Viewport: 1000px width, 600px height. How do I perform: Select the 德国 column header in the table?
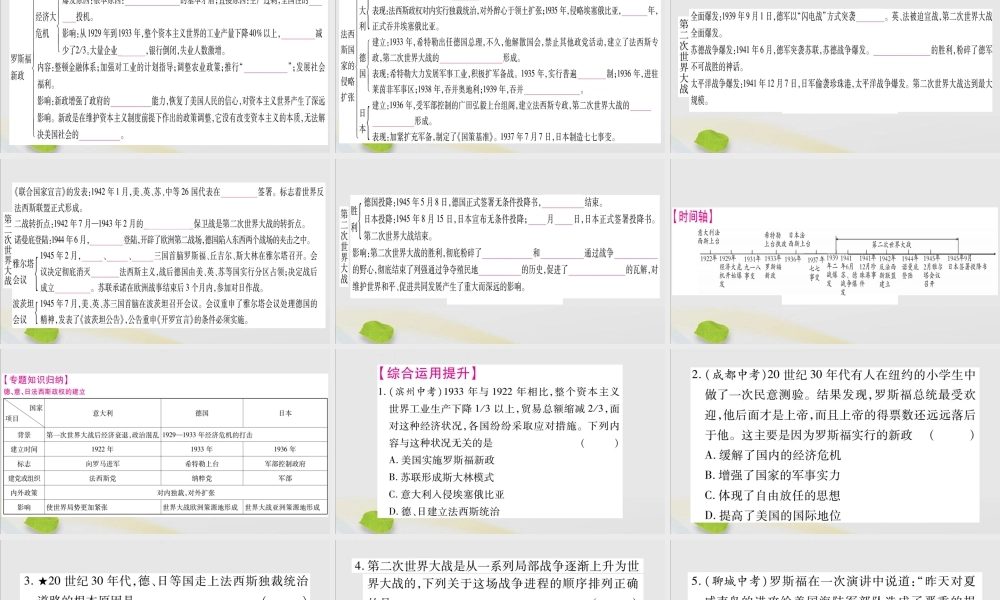click(202, 413)
